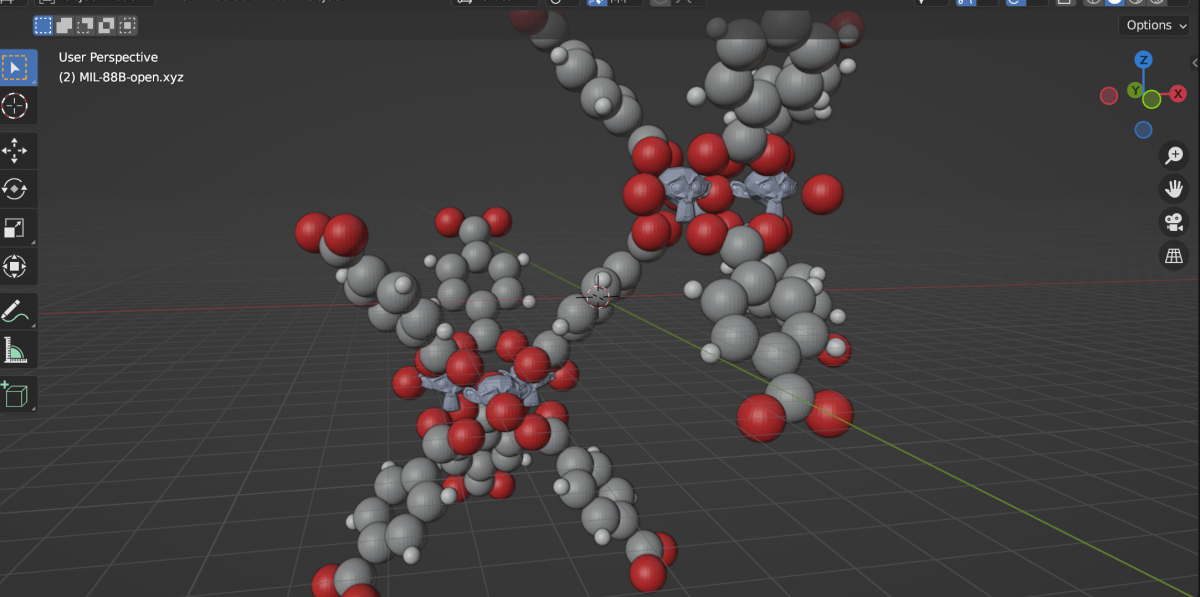The height and width of the screenshot is (597, 1200).
Task: Switch perspective/orthographic with the grid icon
Action: point(1174,255)
